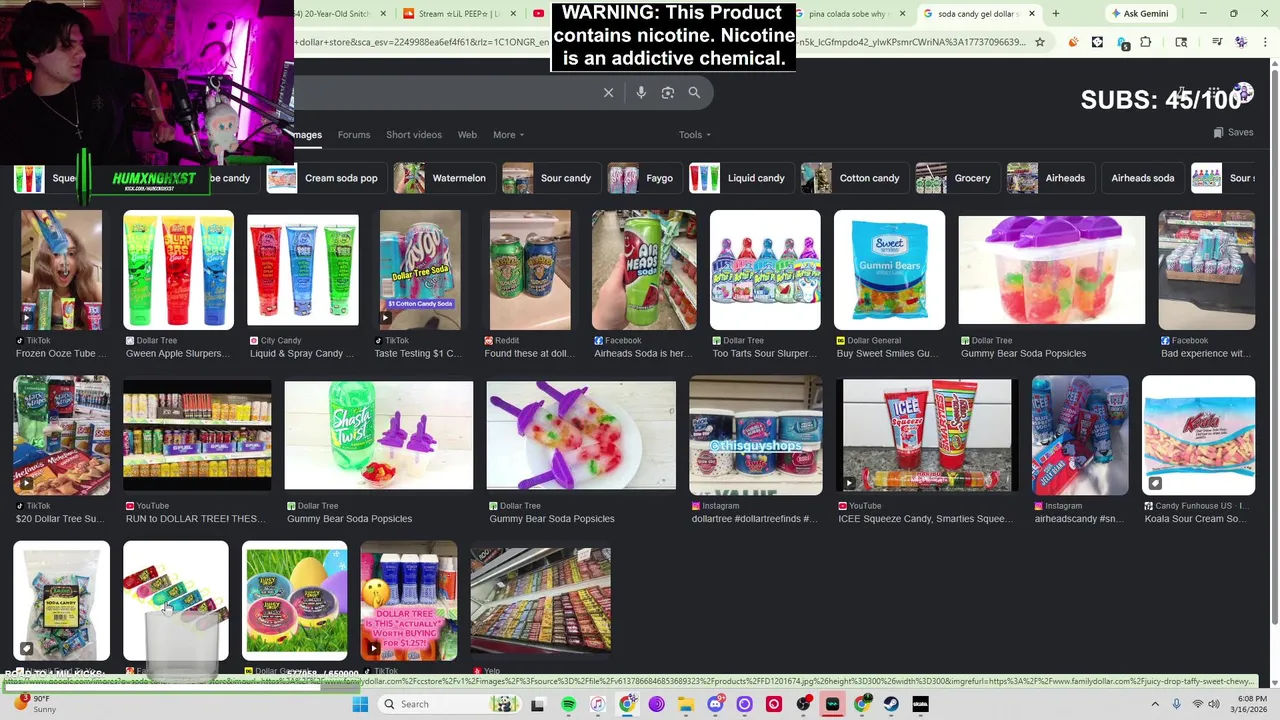This screenshot has width=1280, height=720.
Task: Open Task View in taskbar
Action: pos(538,704)
